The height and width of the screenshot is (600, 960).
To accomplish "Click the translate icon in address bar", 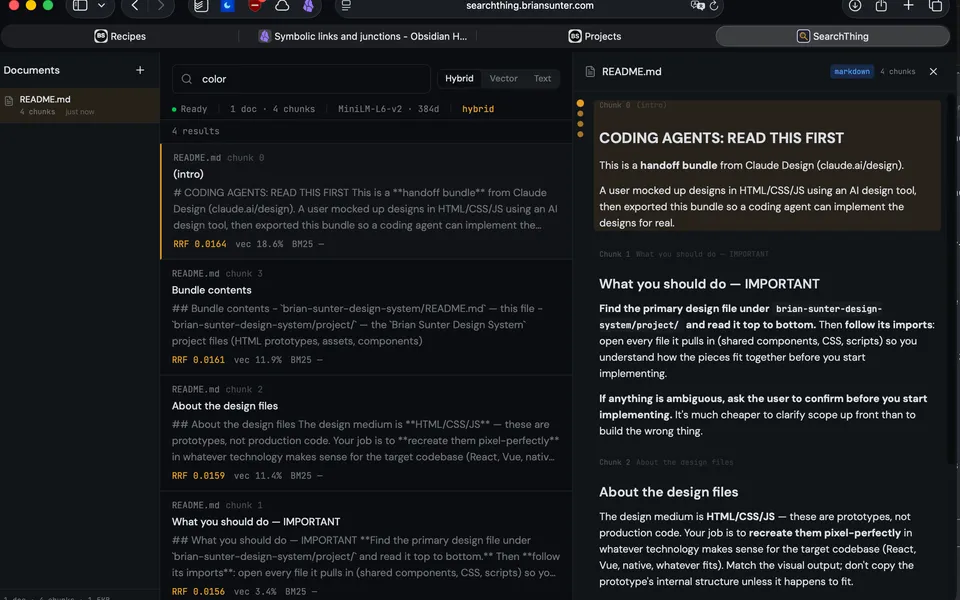I will 697,6.
